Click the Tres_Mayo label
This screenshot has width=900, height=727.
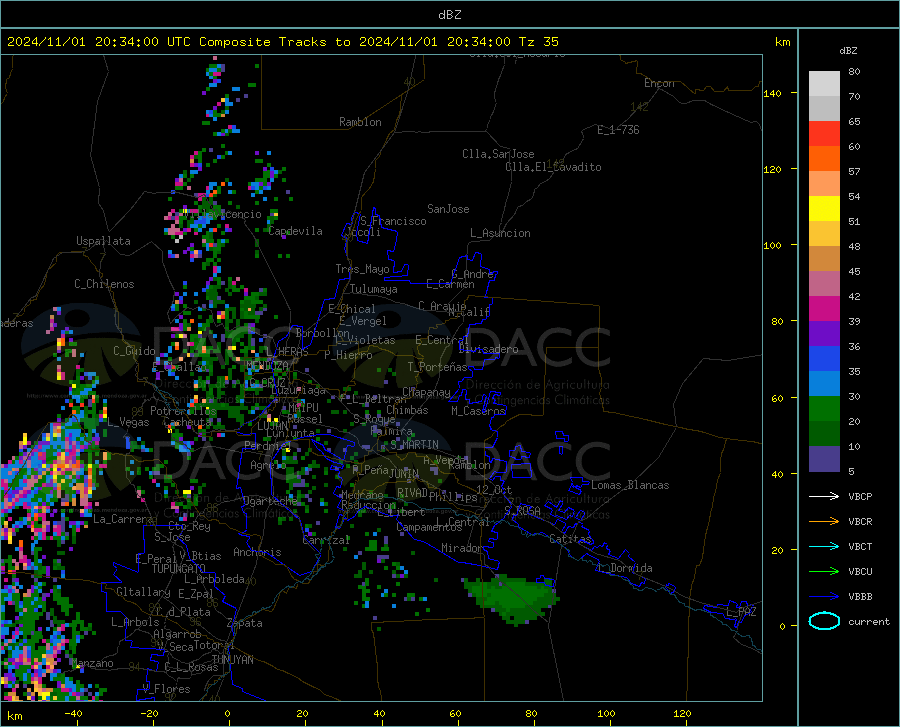coord(362,269)
